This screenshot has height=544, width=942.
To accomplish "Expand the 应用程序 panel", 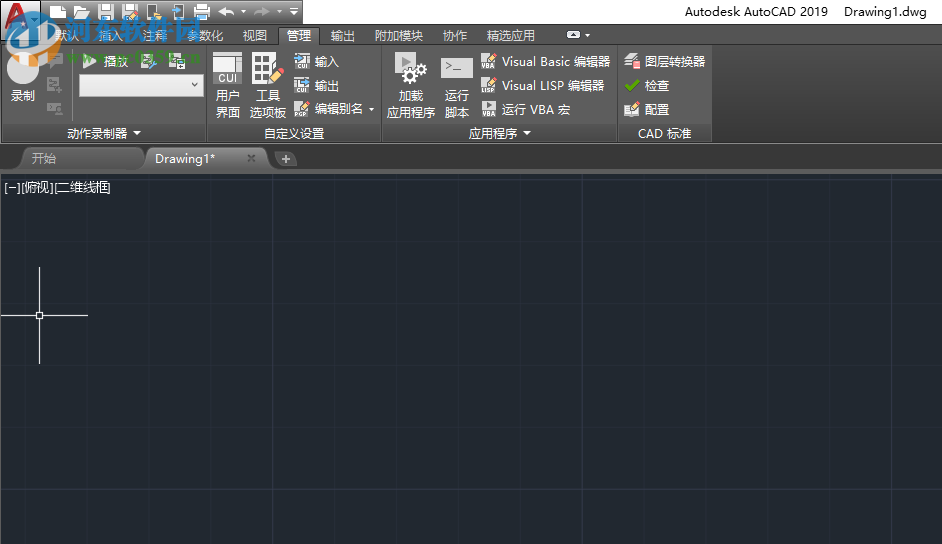I will (x=500, y=133).
